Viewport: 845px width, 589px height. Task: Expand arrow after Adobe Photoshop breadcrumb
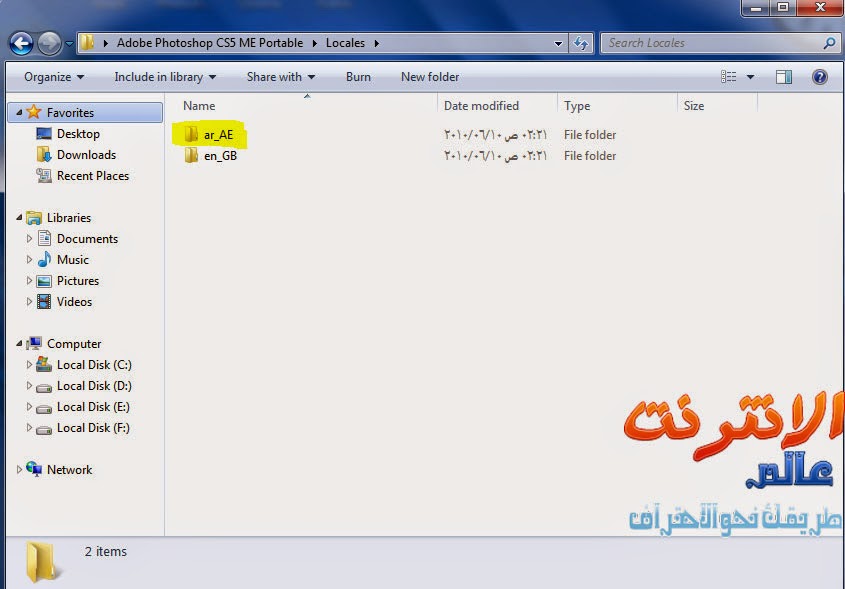click(315, 43)
